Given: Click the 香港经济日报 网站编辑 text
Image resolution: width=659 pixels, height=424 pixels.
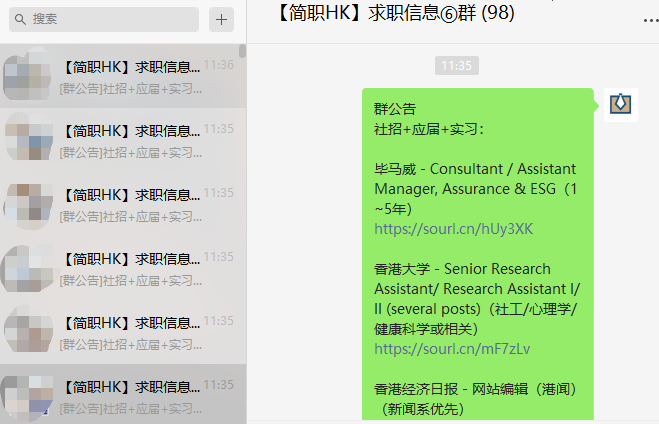Looking at the screenshot, I should (476, 399).
